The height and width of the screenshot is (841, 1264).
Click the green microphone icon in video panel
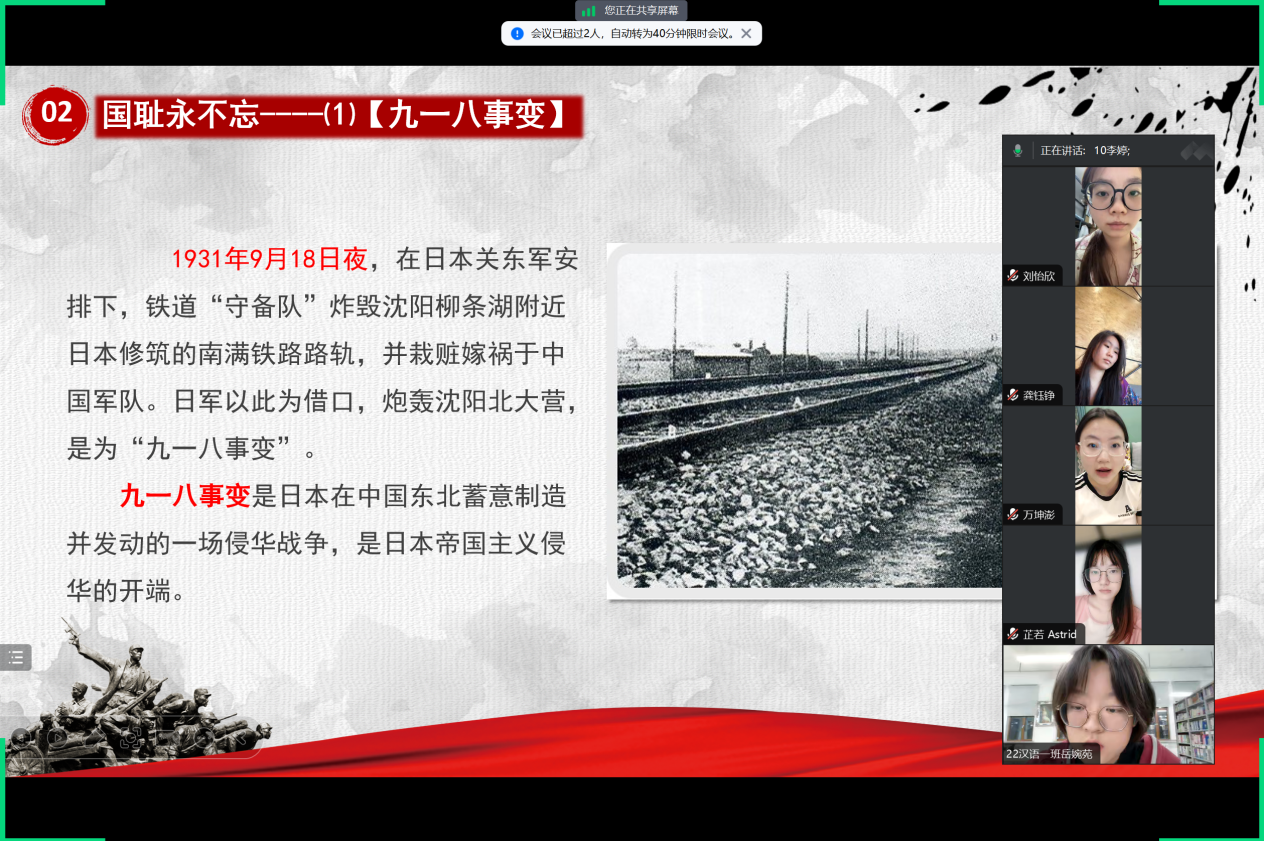(1018, 150)
